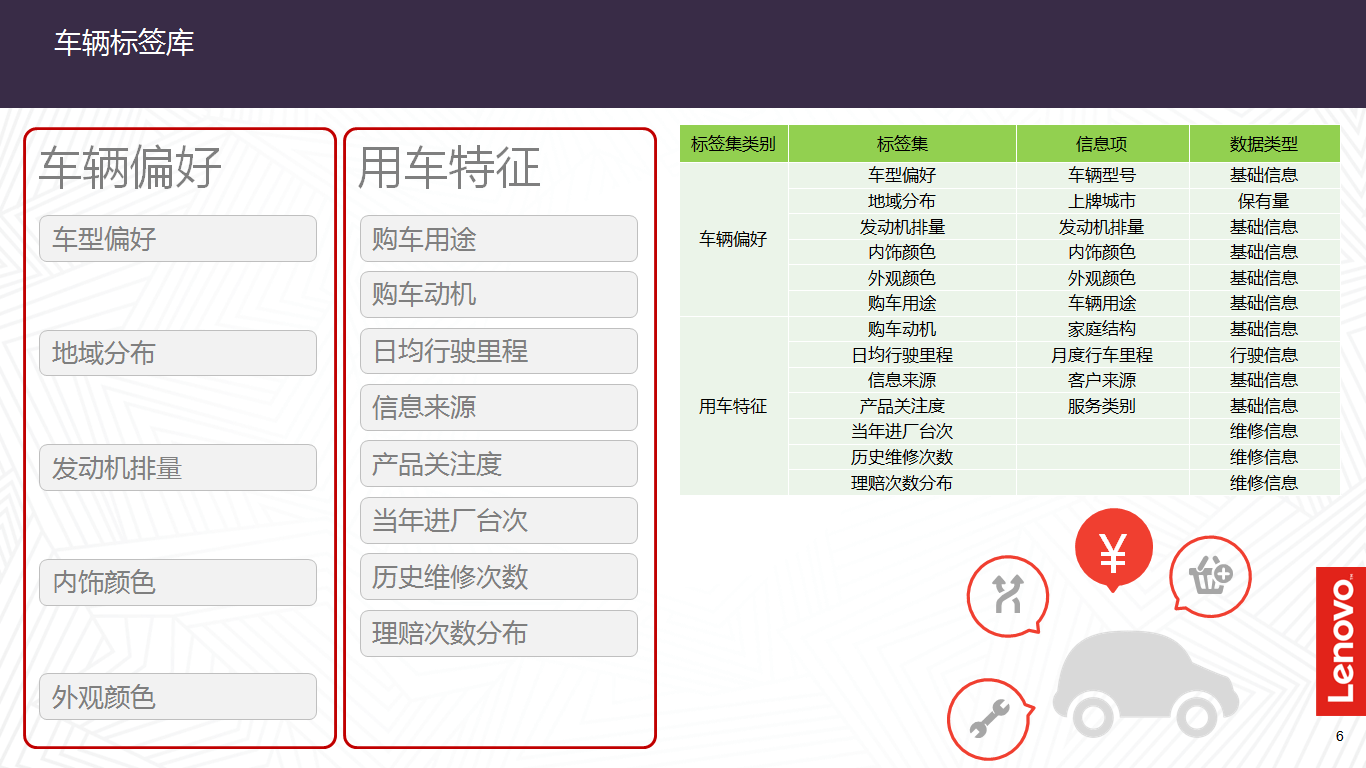Select the 理赔次数分布 grey label box
This screenshot has height=768, width=1366.
[x=499, y=633]
